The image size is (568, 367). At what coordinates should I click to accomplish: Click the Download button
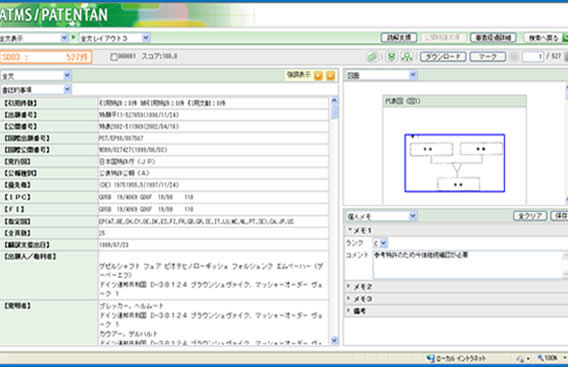coord(443,57)
